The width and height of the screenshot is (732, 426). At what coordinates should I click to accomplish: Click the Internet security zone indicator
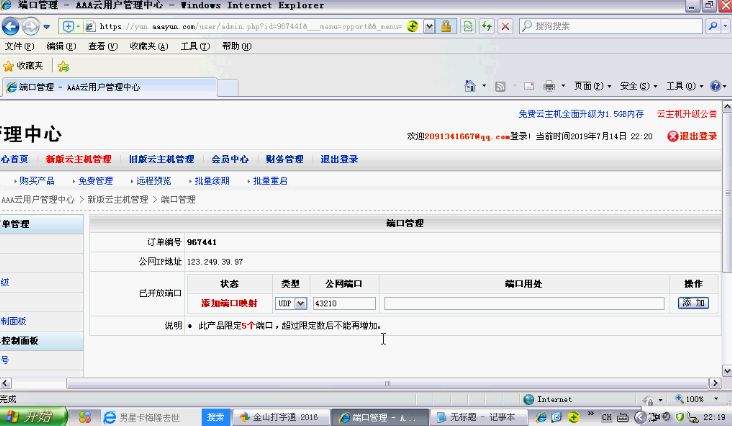click(548, 399)
